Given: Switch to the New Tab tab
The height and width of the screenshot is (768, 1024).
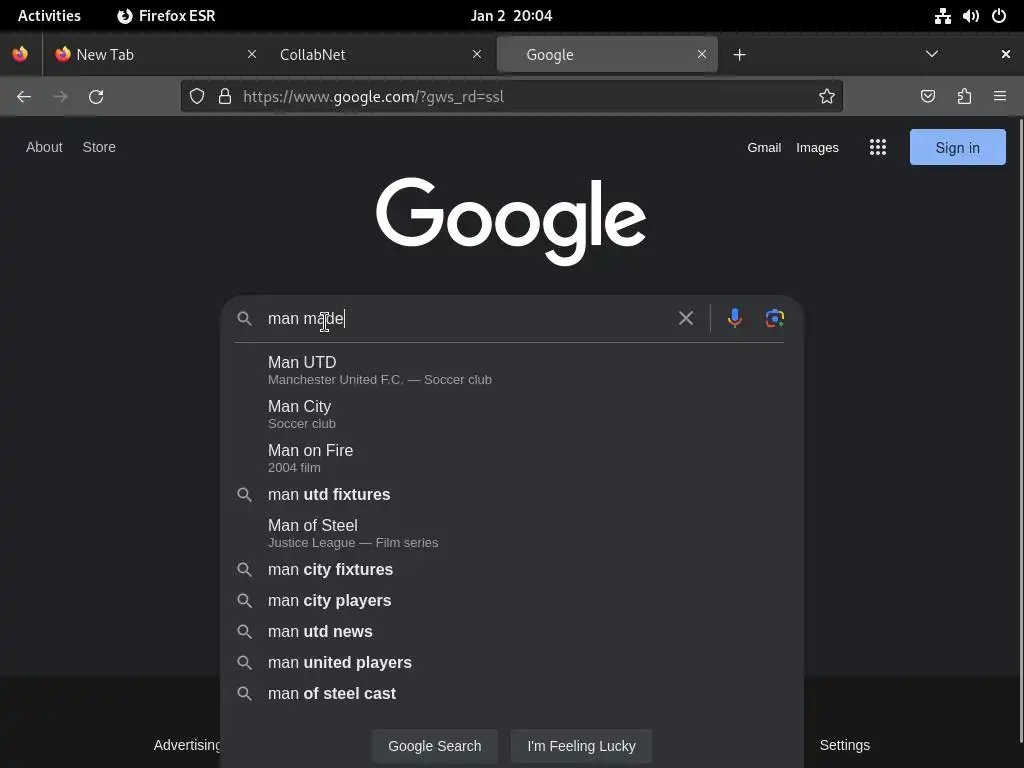Looking at the screenshot, I should click(153, 54).
